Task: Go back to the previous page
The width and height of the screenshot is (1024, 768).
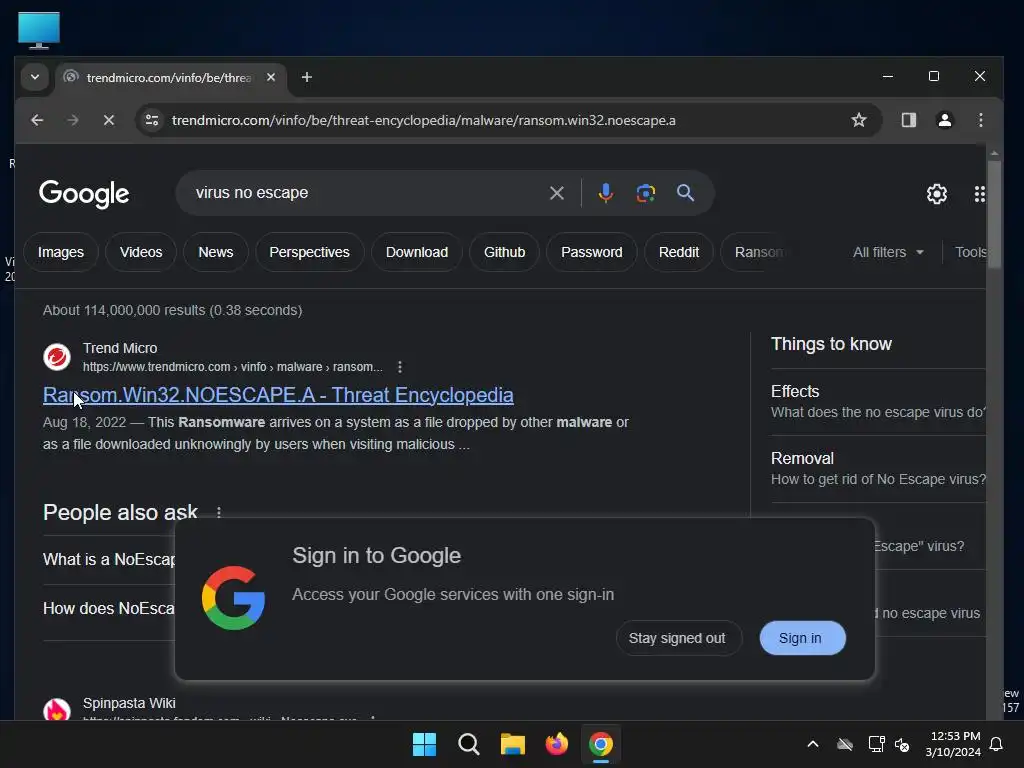Action: (37, 120)
